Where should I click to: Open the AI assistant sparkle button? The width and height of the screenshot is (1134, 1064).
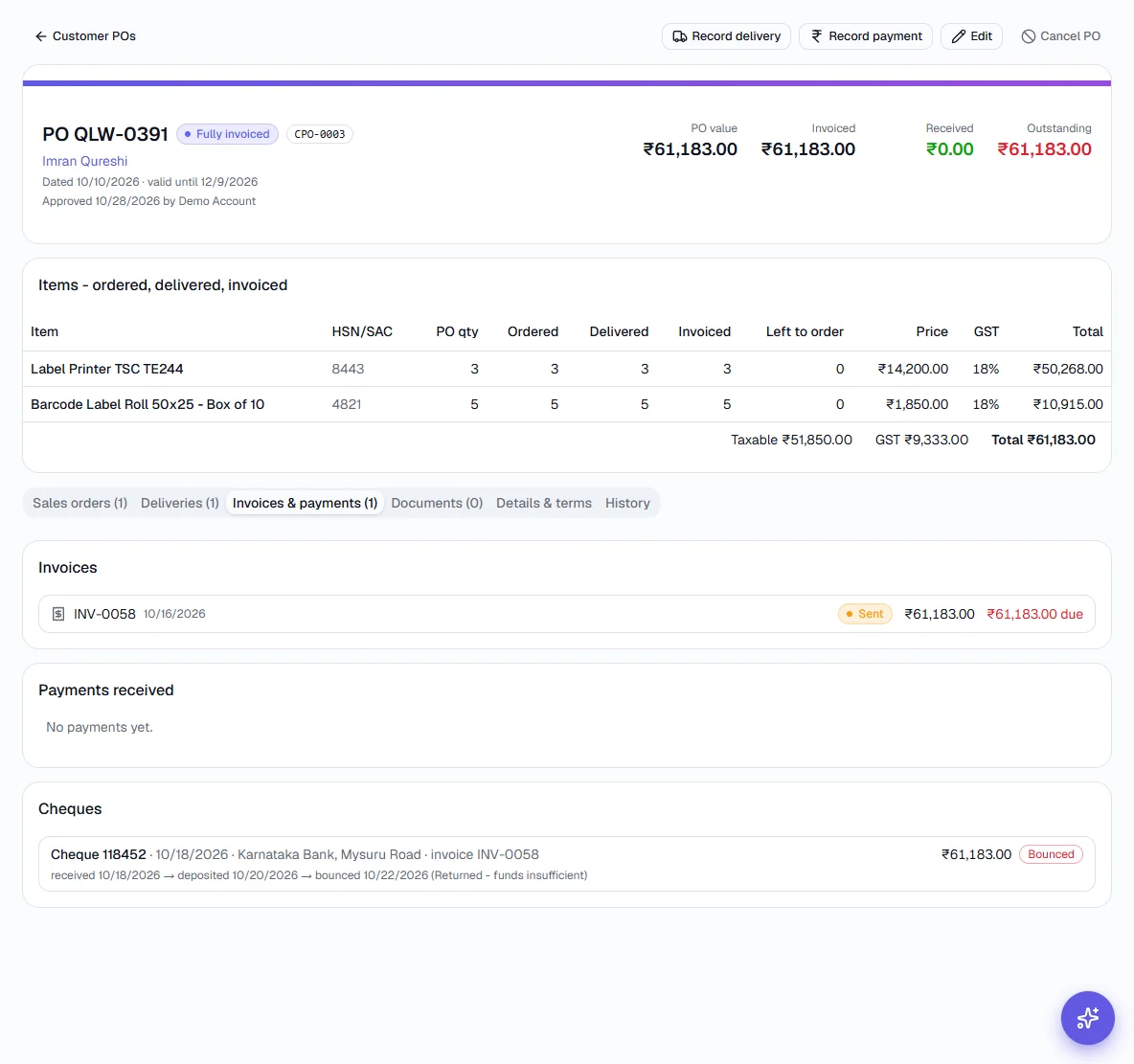pos(1087,1017)
